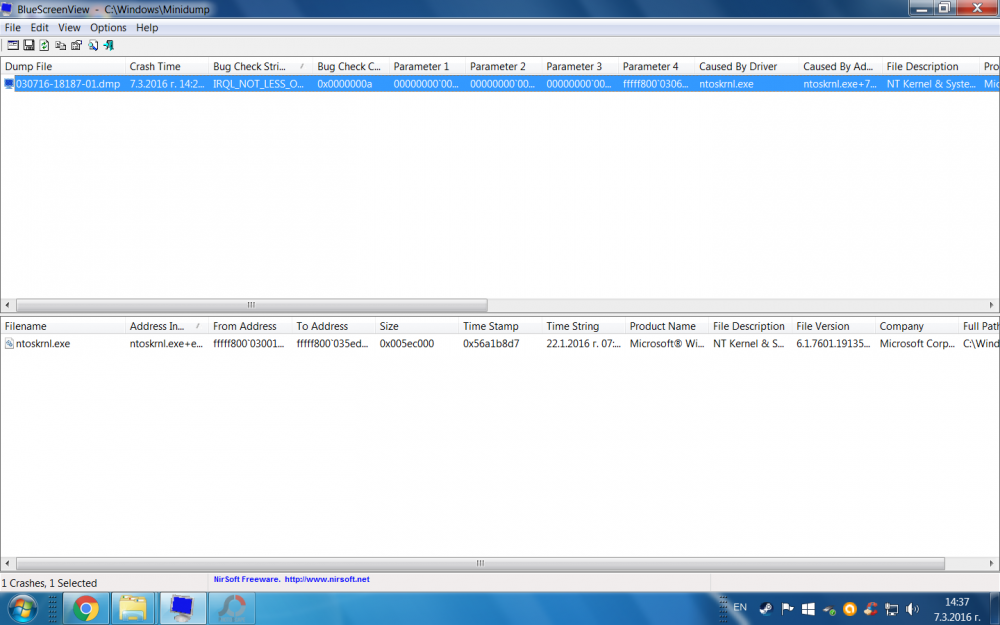Sort lower pane by Company column header
Image resolution: width=1000 pixels, height=625 pixels.
tap(916, 326)
